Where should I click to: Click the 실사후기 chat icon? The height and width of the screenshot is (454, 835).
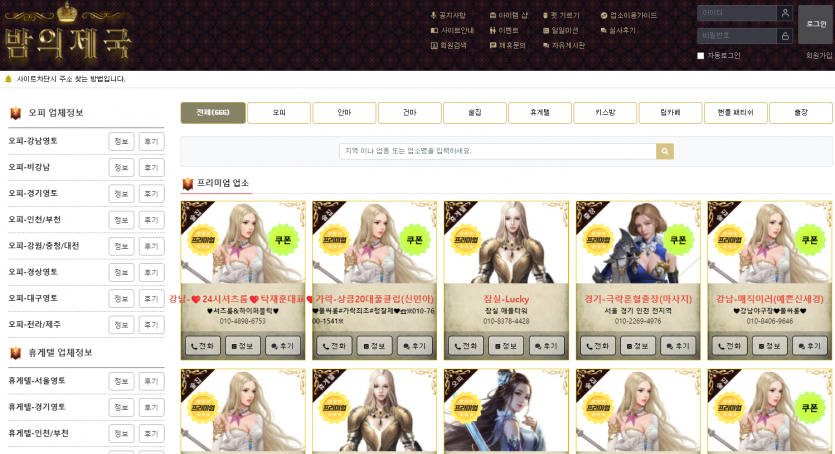tap(603, 30)
